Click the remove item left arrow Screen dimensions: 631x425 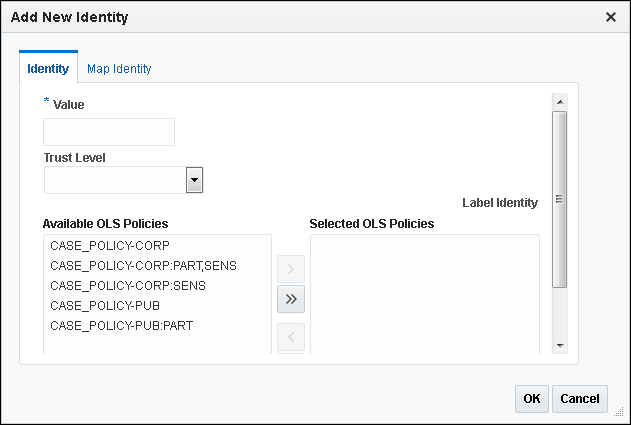290,335
